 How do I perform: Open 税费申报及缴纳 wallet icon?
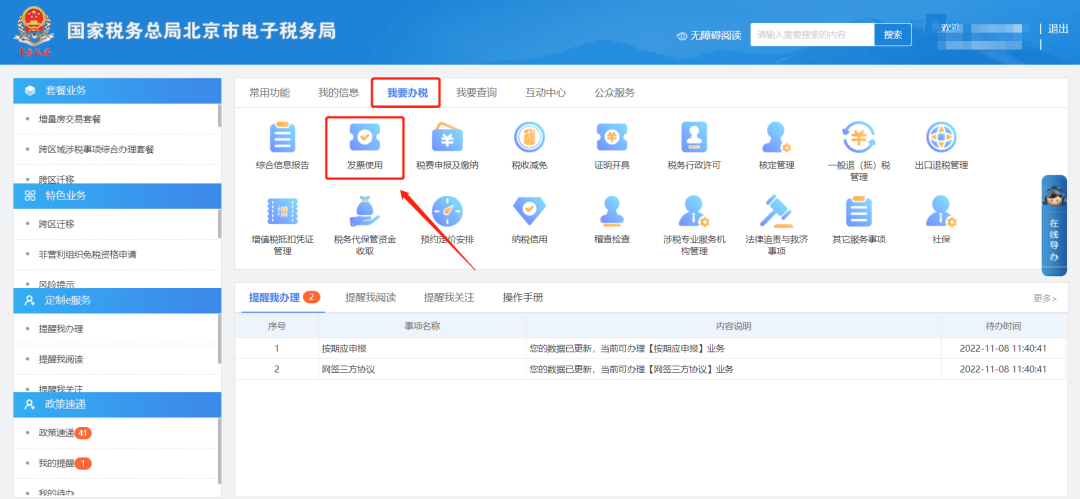447,138
